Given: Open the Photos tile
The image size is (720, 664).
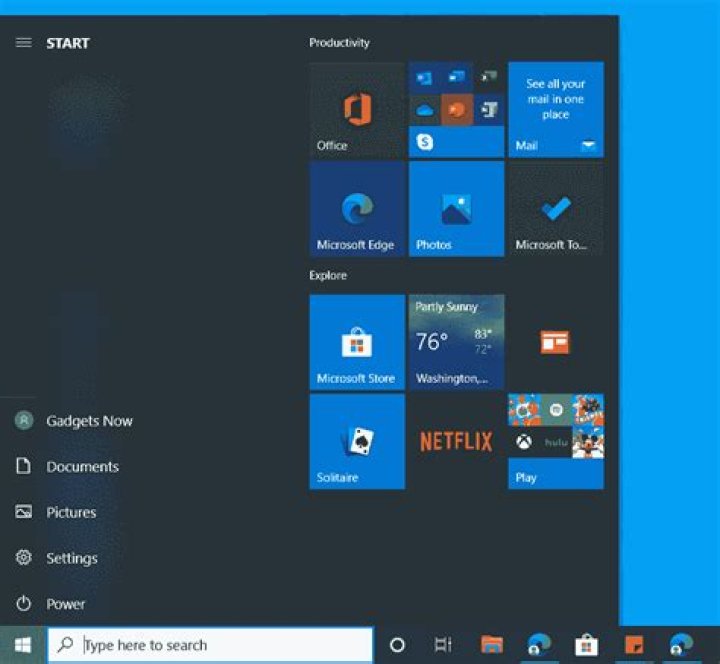Looking at the screenshot, I should point(456,209).
